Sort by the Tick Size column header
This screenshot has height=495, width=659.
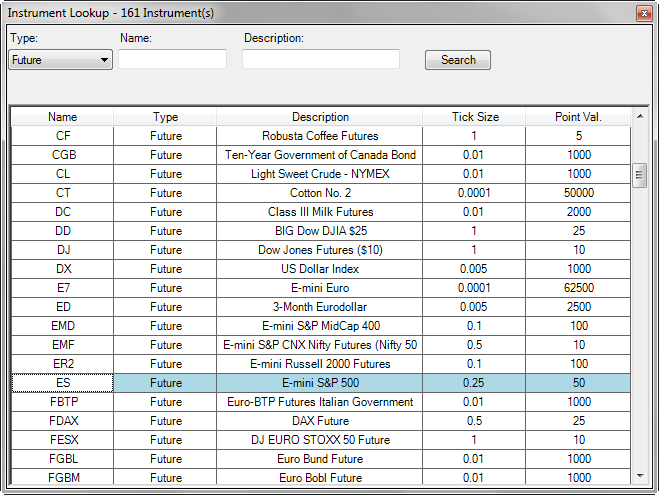(474, 117)
